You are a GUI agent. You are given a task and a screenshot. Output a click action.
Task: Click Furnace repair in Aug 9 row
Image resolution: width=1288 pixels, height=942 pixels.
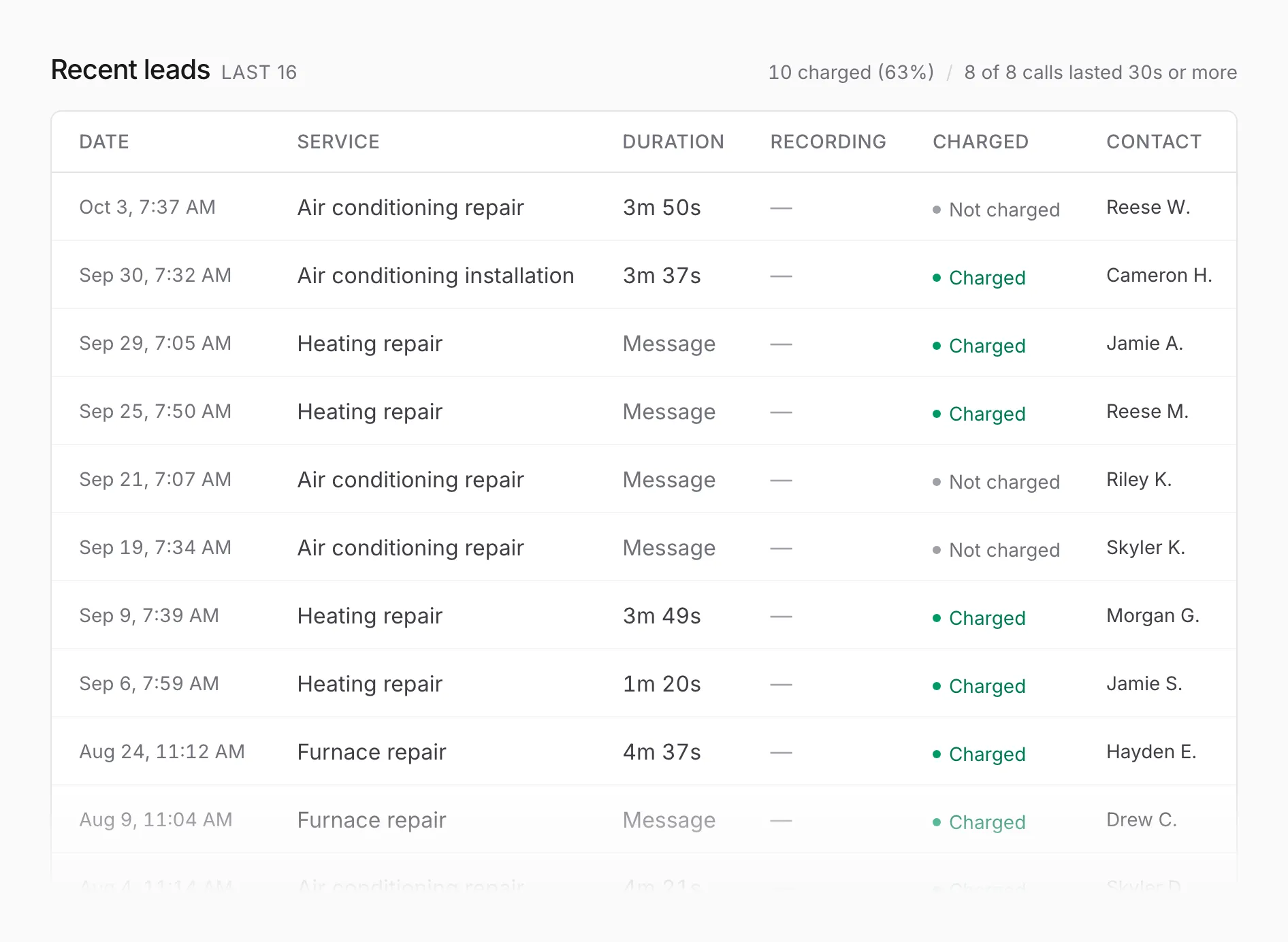click(x=372, y=820)
